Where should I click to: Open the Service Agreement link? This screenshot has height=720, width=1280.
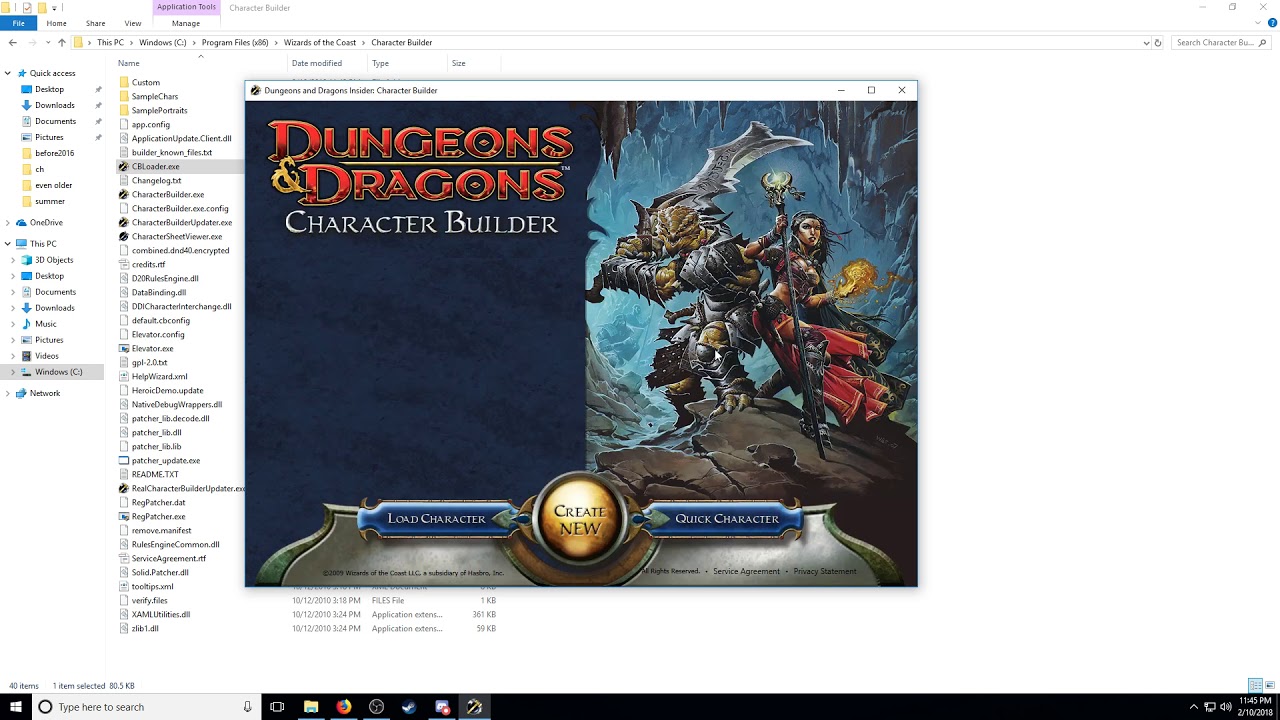pyautogui.click(x=746, y=571)
